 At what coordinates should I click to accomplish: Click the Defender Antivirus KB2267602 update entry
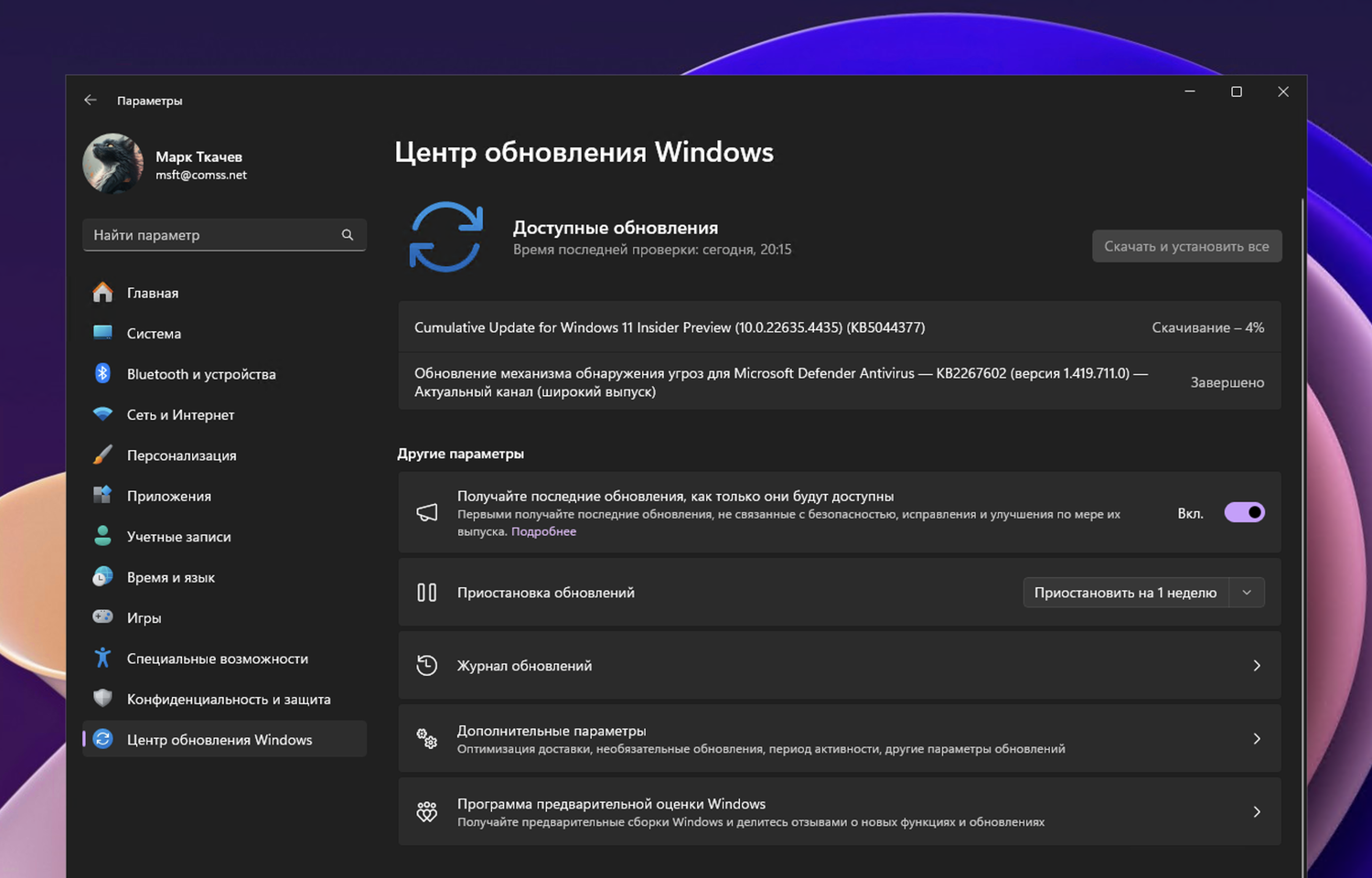tap(839, 382)
